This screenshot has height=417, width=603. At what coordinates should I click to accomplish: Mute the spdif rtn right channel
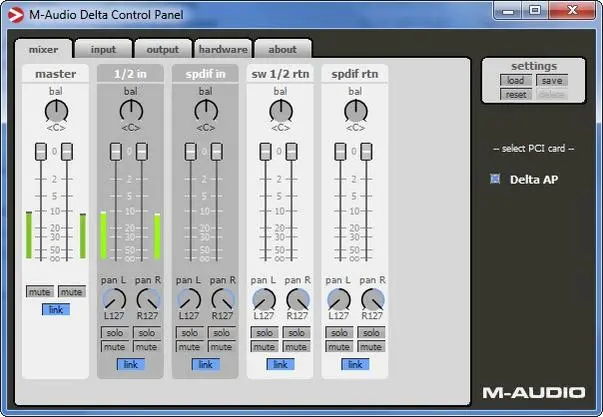371,347
